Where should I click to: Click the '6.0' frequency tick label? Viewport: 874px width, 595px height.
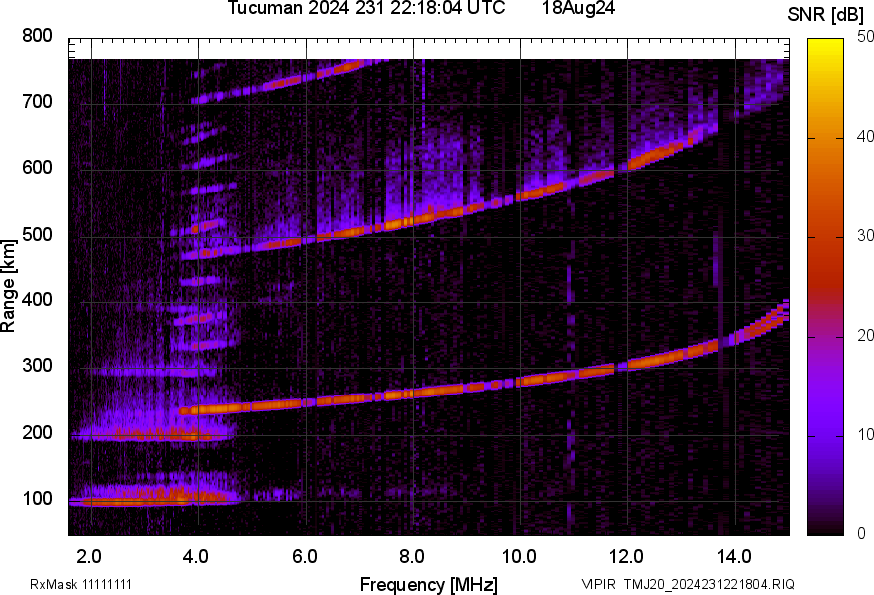304,557
